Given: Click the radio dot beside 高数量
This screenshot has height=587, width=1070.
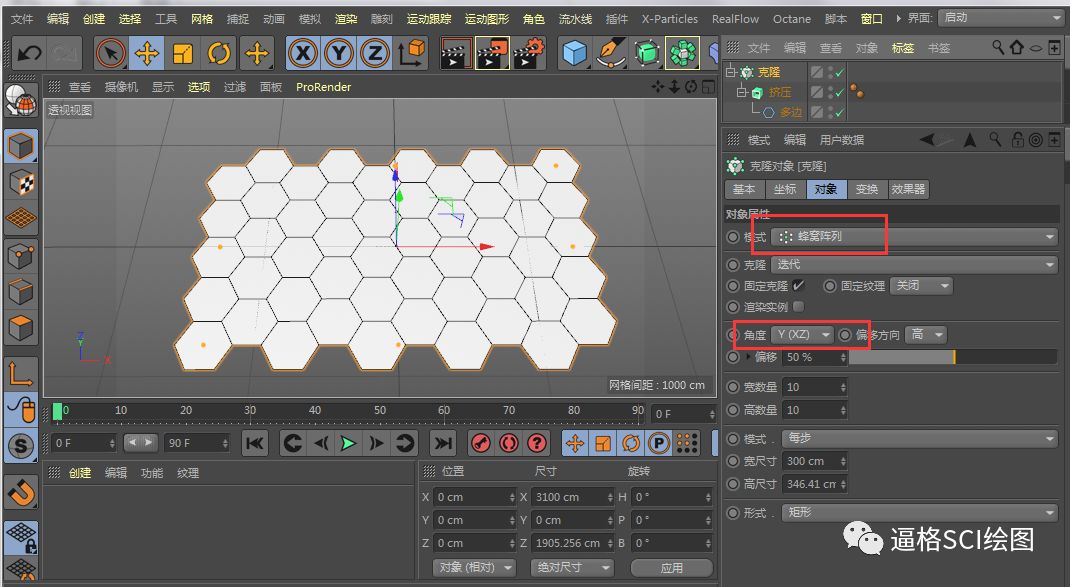Looking at the screenshot, I should 733,410.
